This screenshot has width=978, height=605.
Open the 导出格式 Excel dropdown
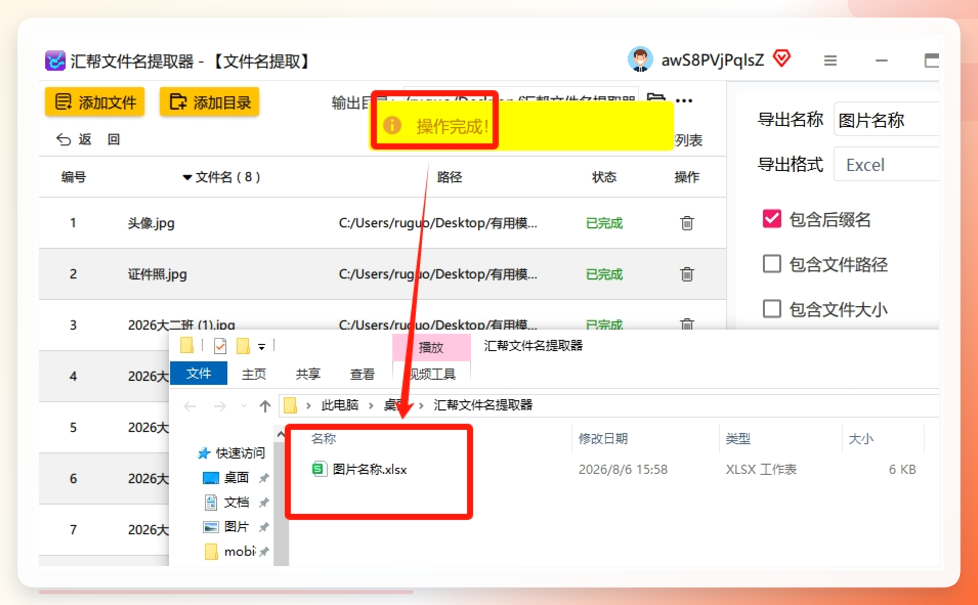click(886, 165)
